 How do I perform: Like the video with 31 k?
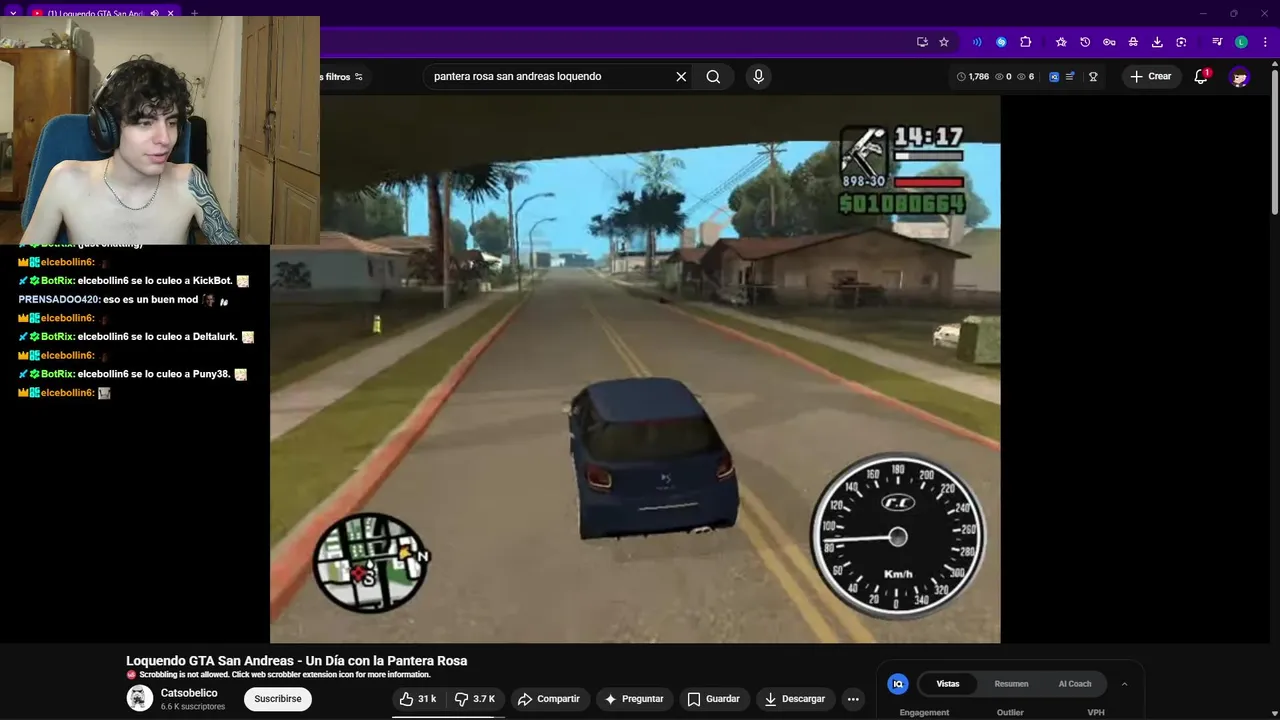[418, 699]
